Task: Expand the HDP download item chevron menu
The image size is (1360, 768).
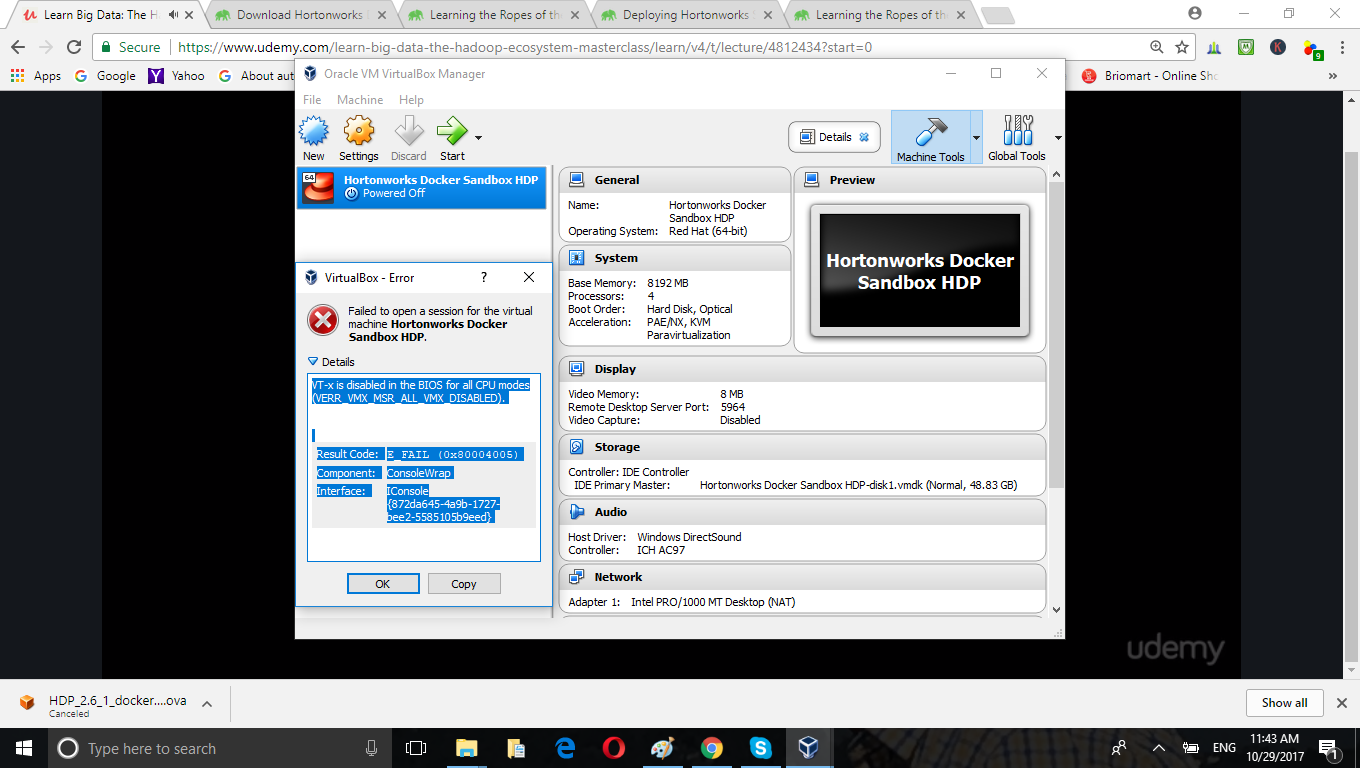Action: tap(207, 704)
